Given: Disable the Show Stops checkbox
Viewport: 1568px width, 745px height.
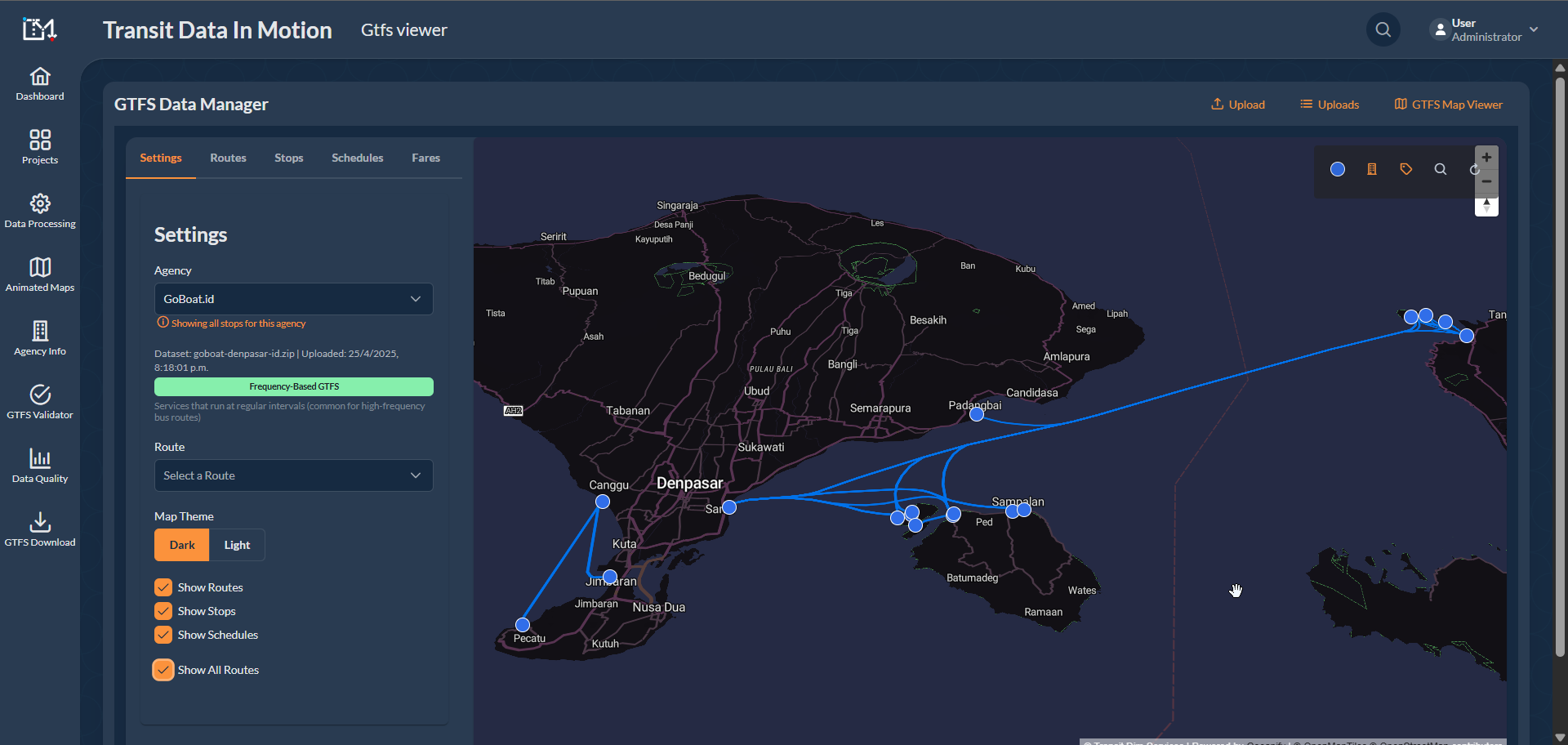Looking at the screenshot, I should (163, 610).
